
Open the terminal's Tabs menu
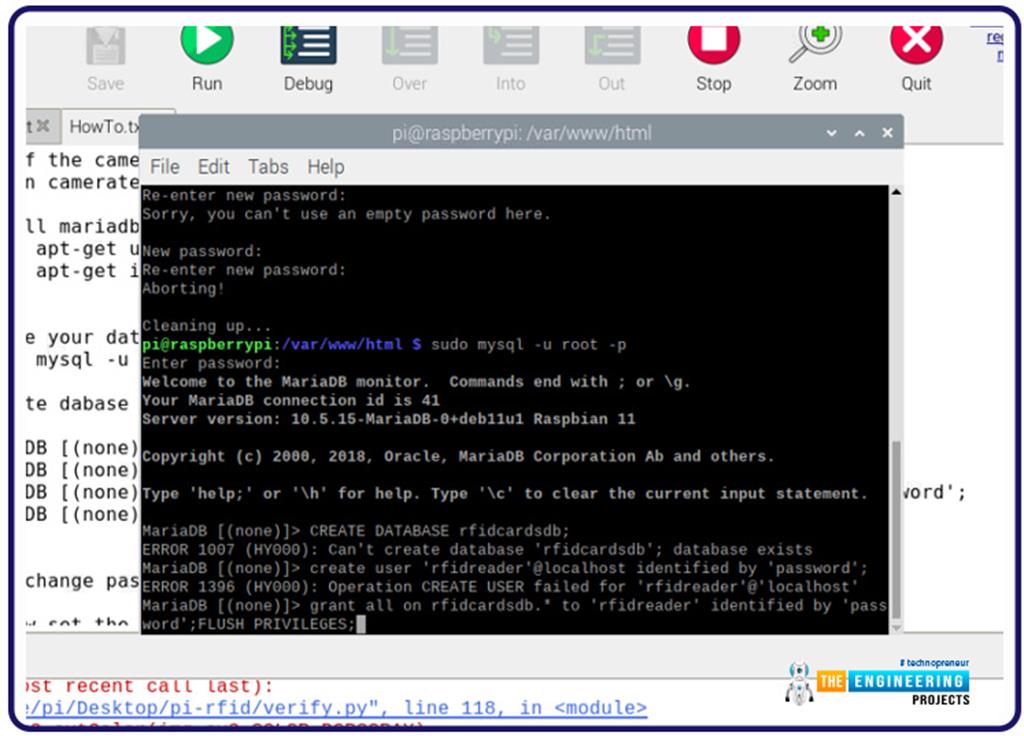267,167
